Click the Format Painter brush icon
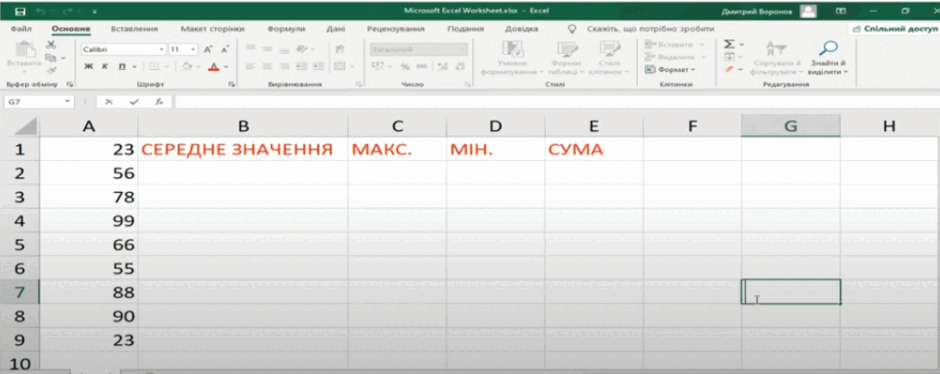The image size is (940, 374). [52, 70]
